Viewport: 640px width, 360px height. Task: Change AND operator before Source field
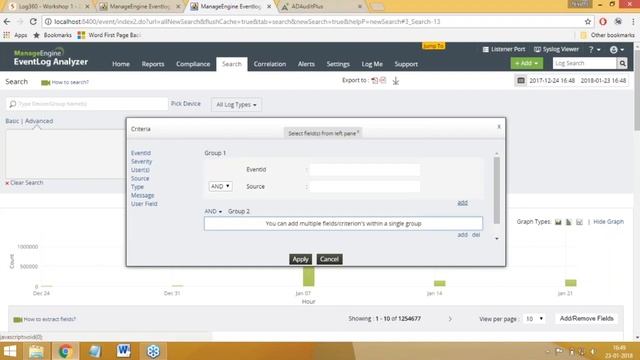220,186
